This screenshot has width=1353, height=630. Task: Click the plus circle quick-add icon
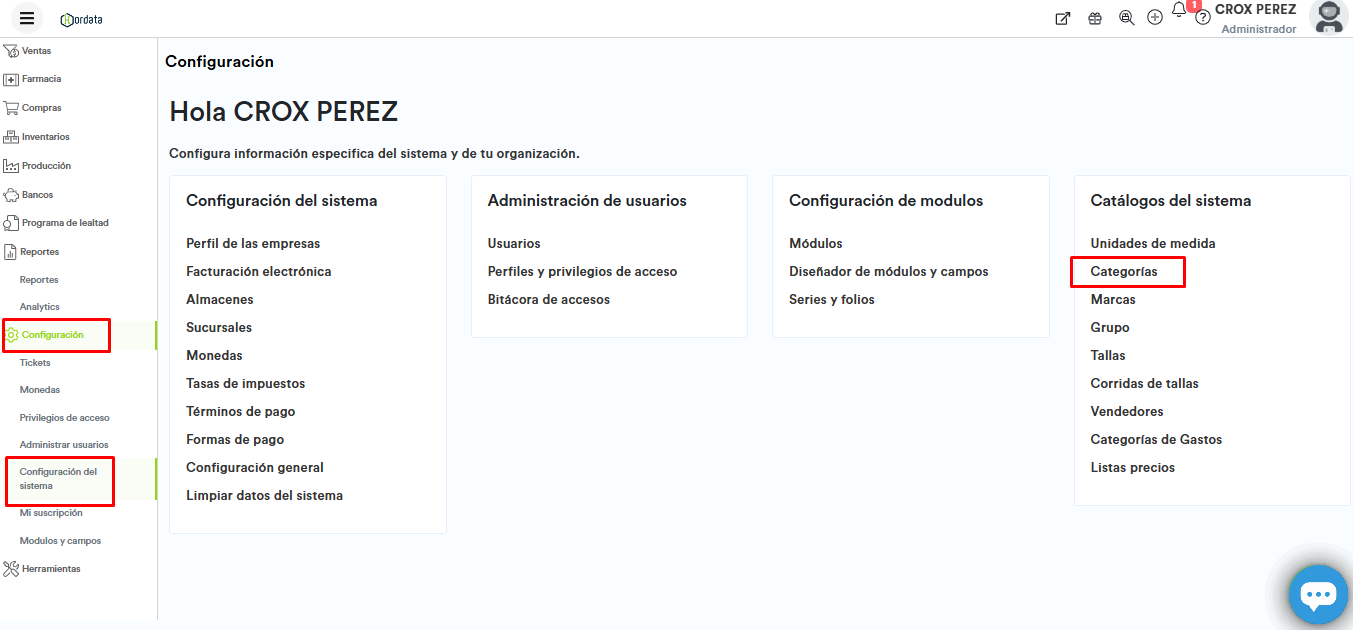(1155, 18)
